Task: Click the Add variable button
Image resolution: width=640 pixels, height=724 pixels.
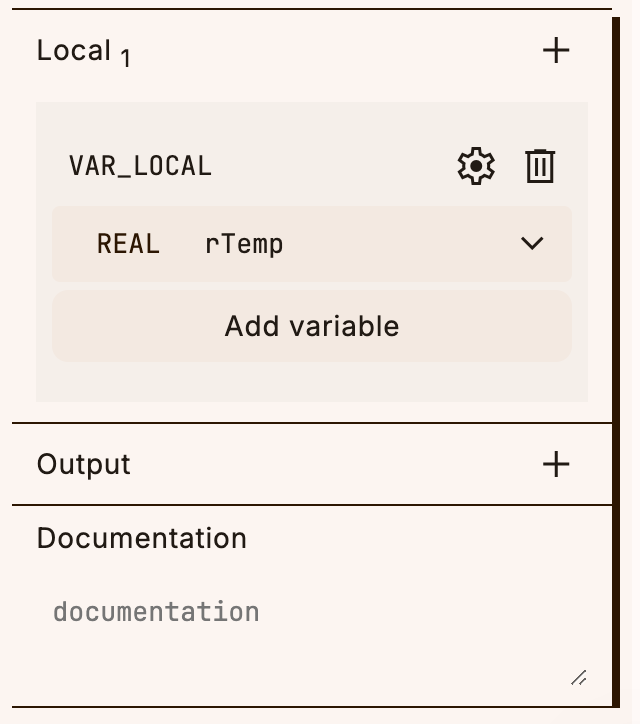Action: [312, 326]
